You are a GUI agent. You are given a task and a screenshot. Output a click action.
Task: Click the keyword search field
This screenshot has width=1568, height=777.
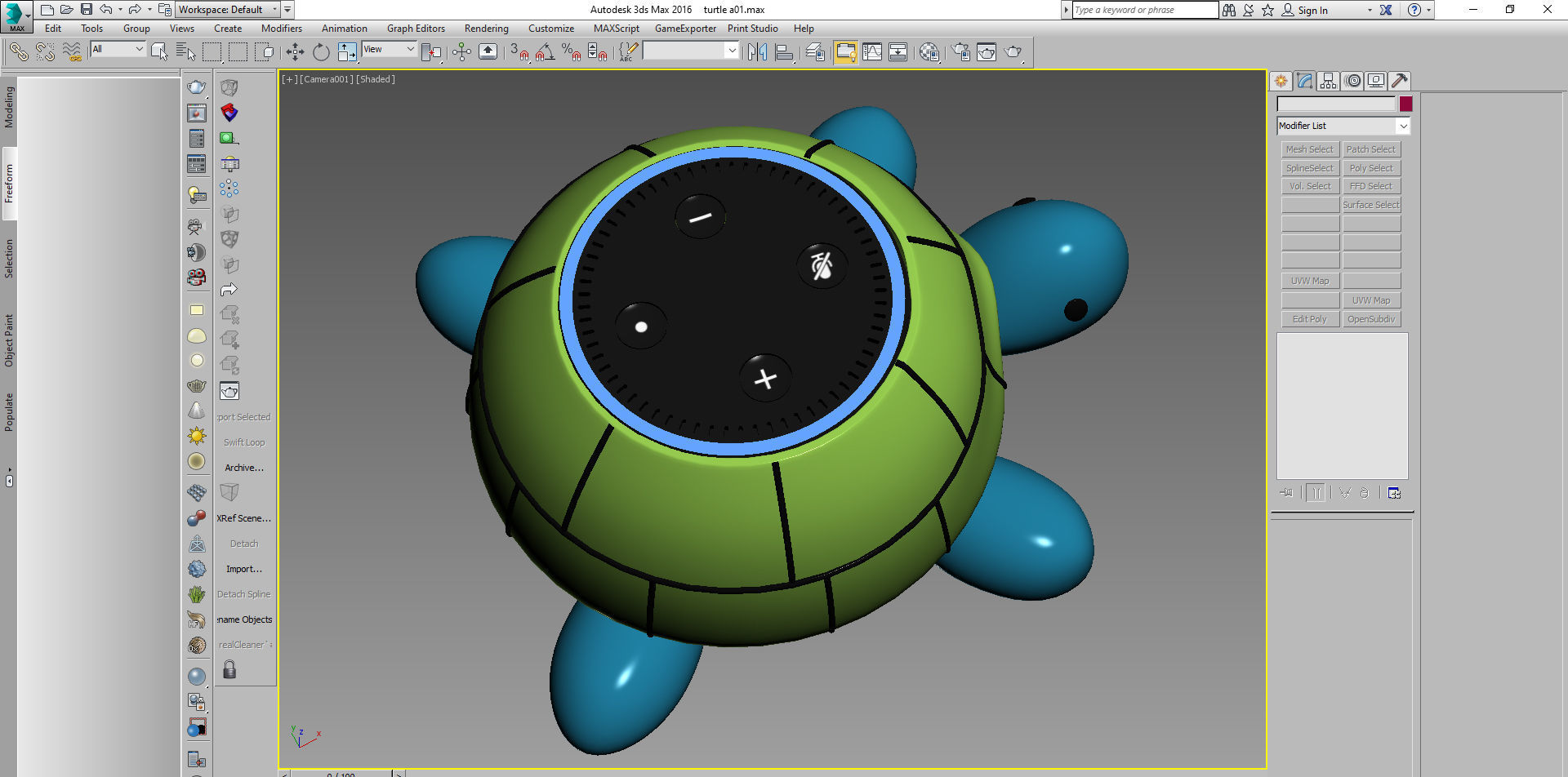[x=1144, y=10]
